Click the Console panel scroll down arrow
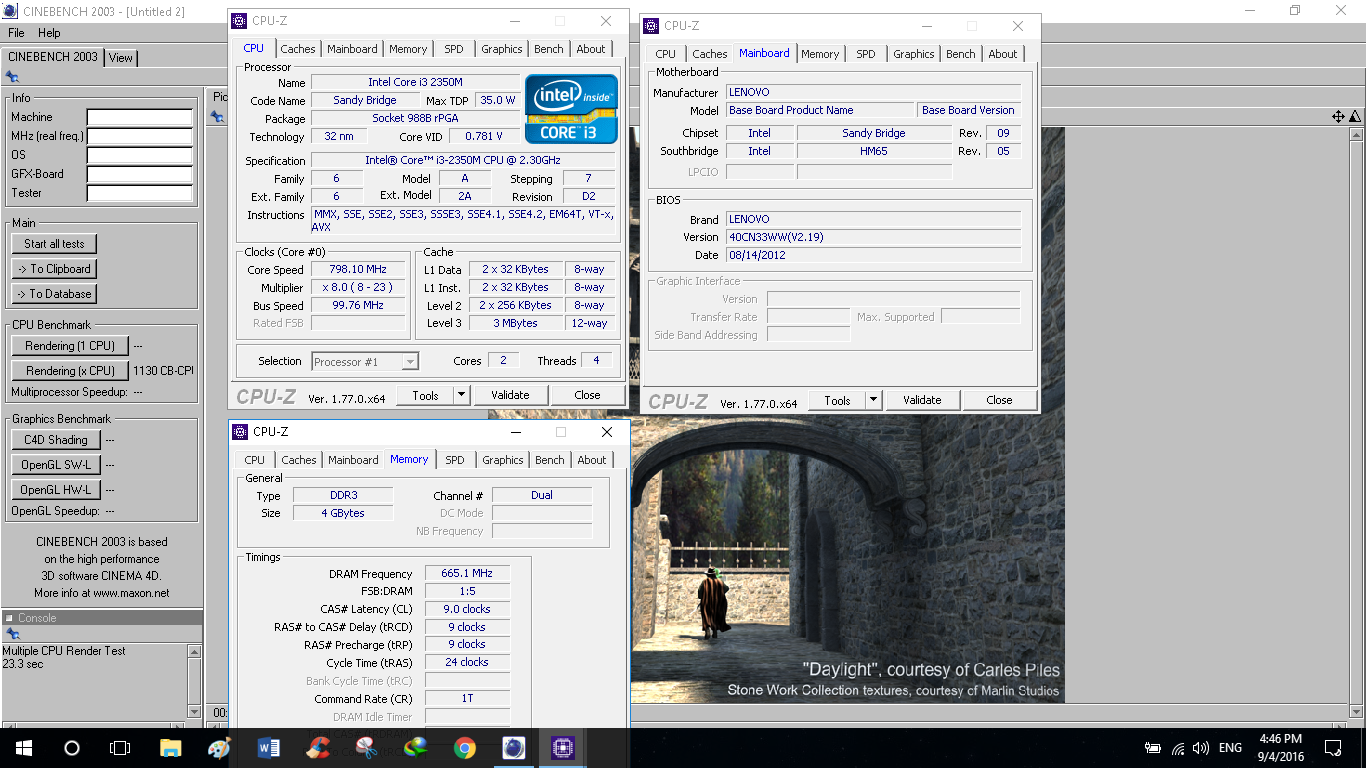 click(x=195, y=711)
